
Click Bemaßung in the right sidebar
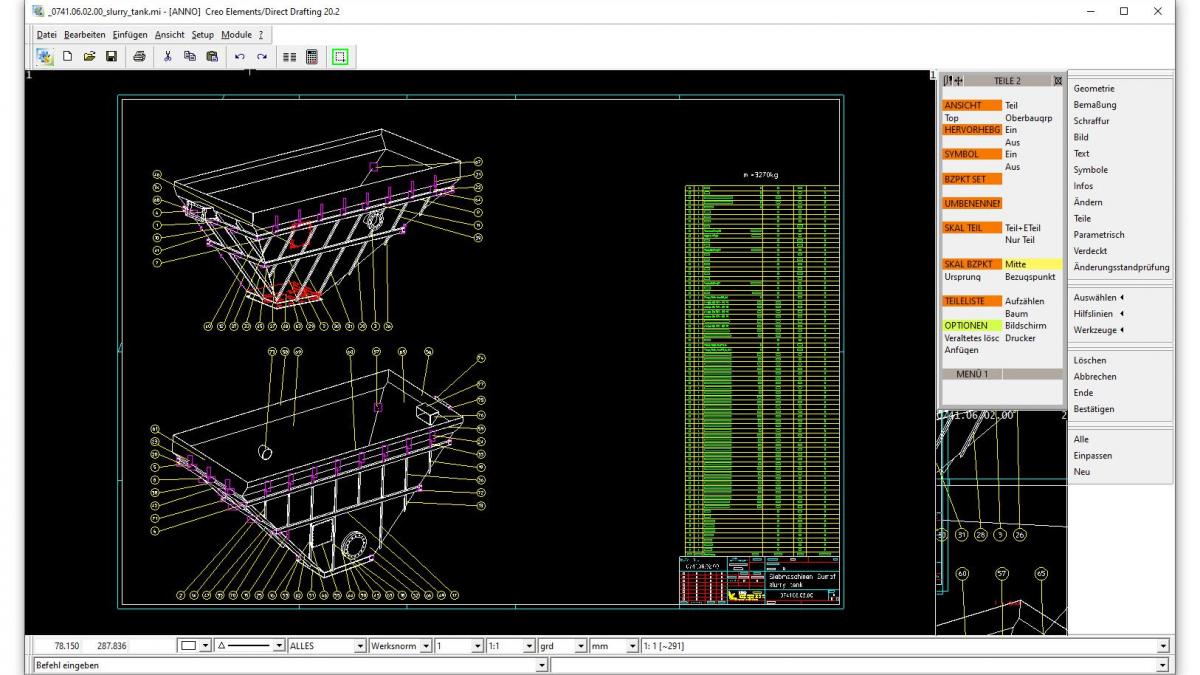point(1094,105)
